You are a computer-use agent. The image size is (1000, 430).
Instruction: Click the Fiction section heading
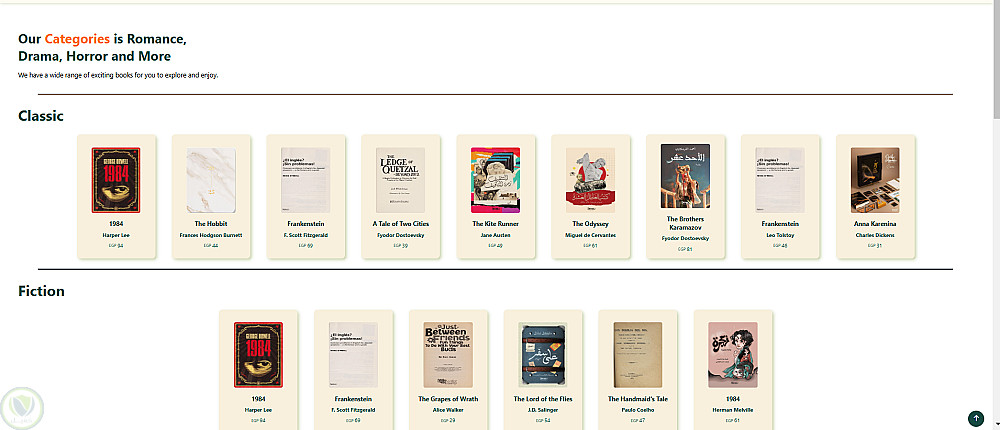coord(41,291)
